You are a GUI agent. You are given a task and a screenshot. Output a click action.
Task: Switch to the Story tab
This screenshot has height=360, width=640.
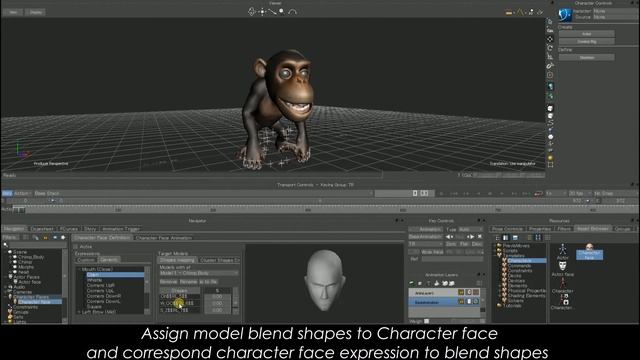click(90, 229)
